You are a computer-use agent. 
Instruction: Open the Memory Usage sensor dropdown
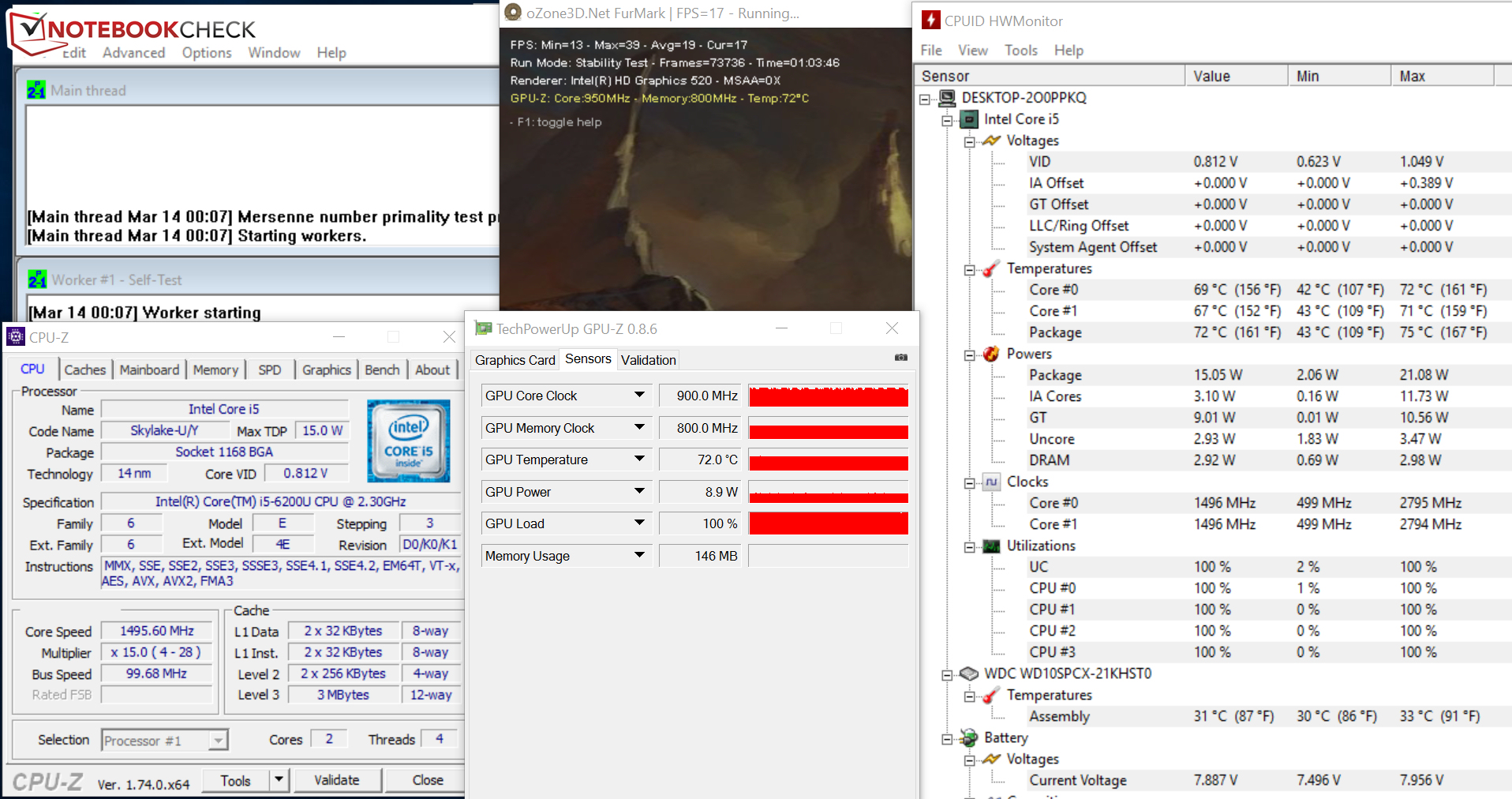pyautogui.click(x=640, y=555)
